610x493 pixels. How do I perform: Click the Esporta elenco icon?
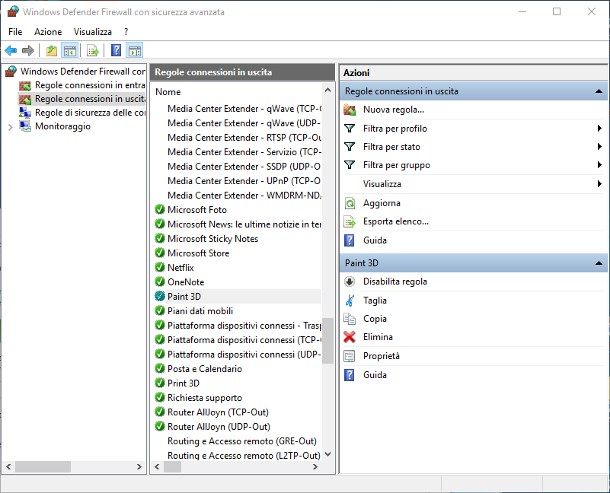click(x=350, y=222)
